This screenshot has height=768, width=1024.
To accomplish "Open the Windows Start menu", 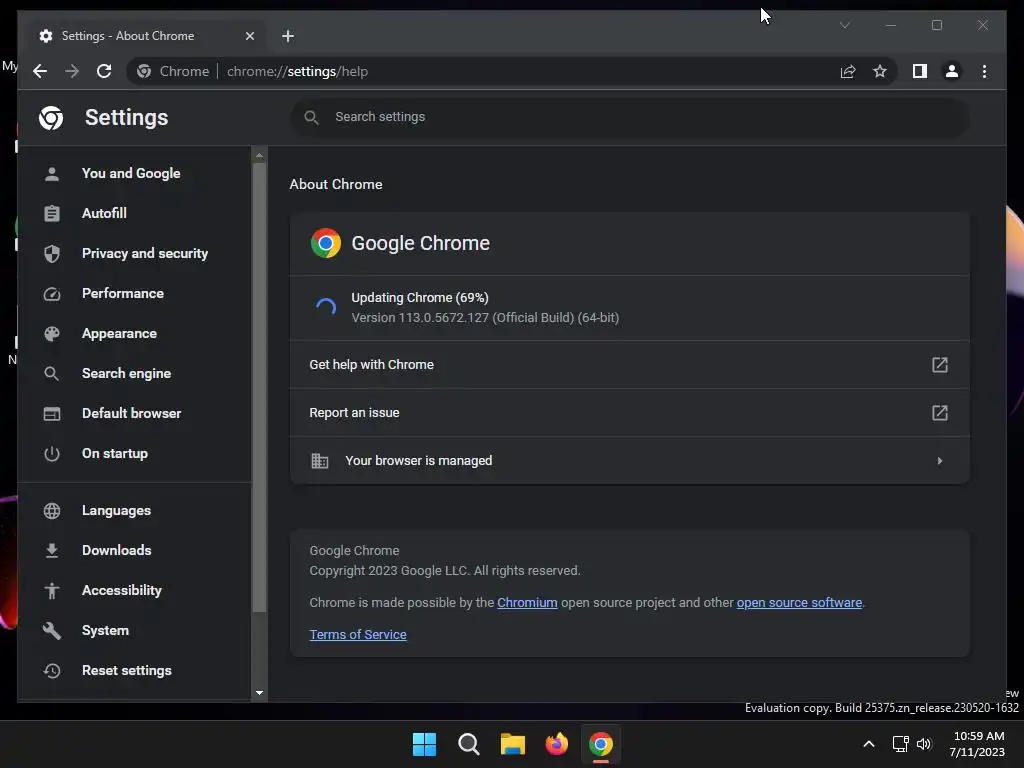I will [424, 744].
